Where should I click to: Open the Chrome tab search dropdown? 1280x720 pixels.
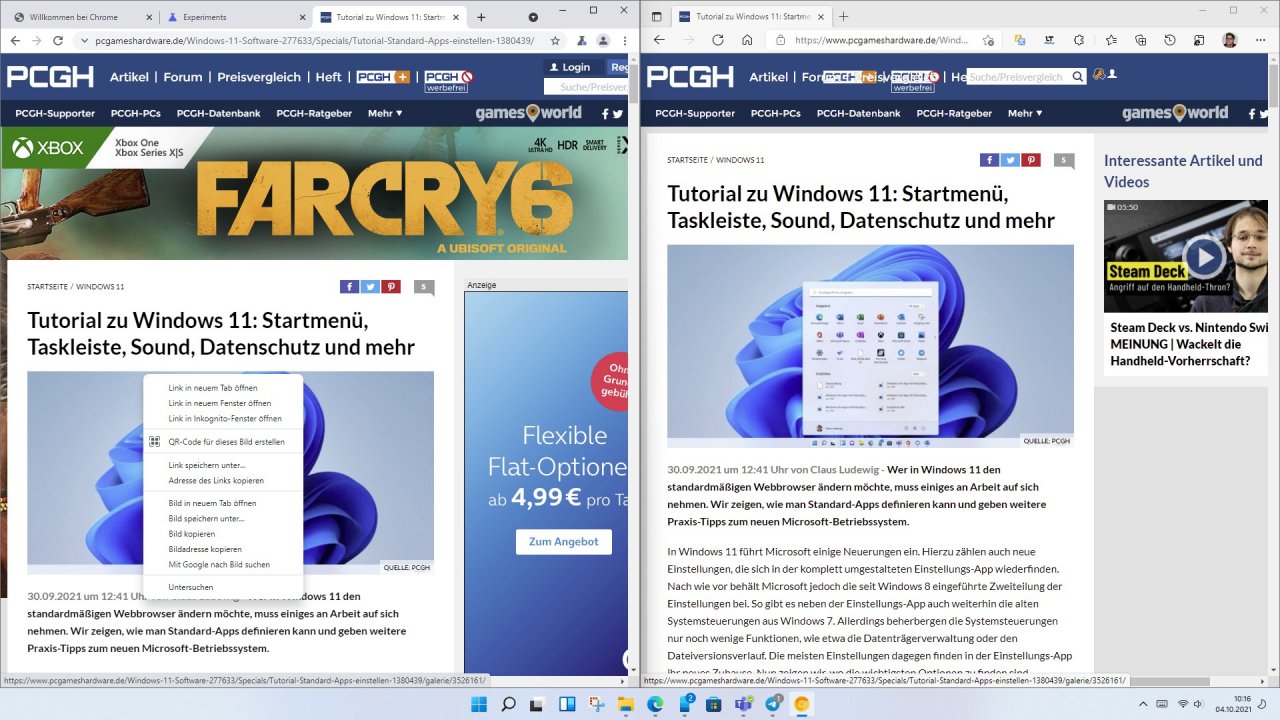click(533, 17)
